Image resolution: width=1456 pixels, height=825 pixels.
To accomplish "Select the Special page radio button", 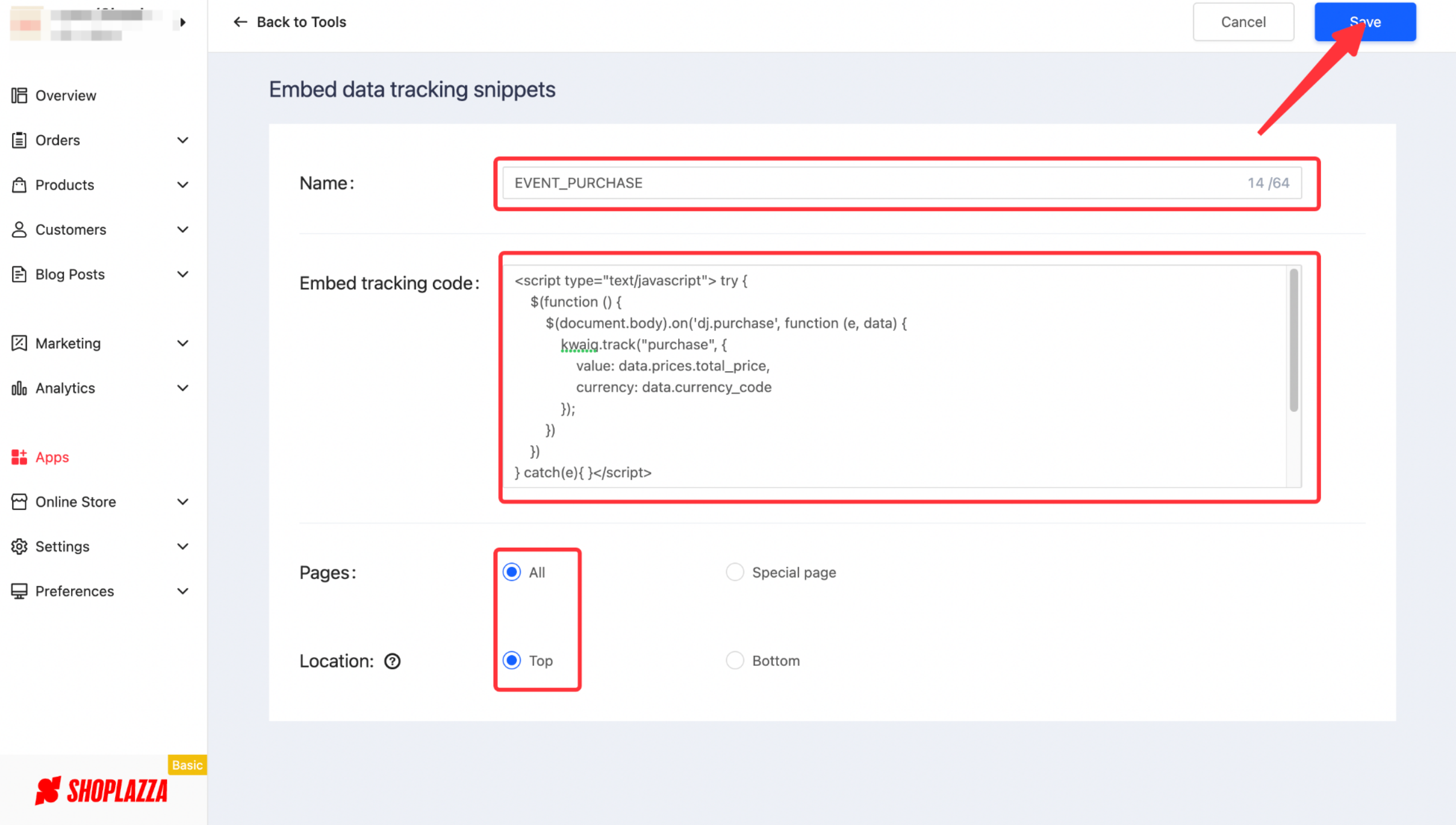I will (735, 572).
